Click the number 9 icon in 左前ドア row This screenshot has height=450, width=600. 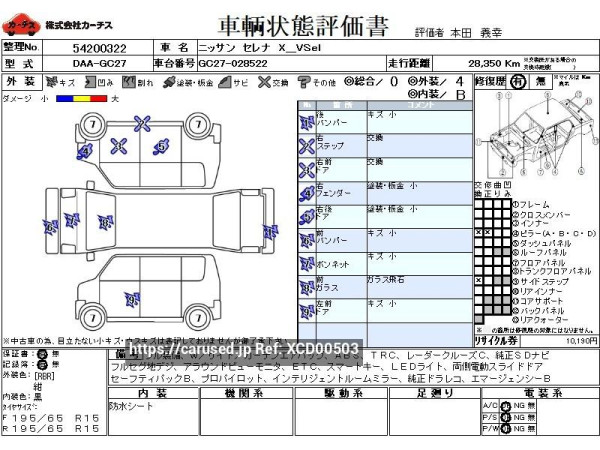click(307, 311)
